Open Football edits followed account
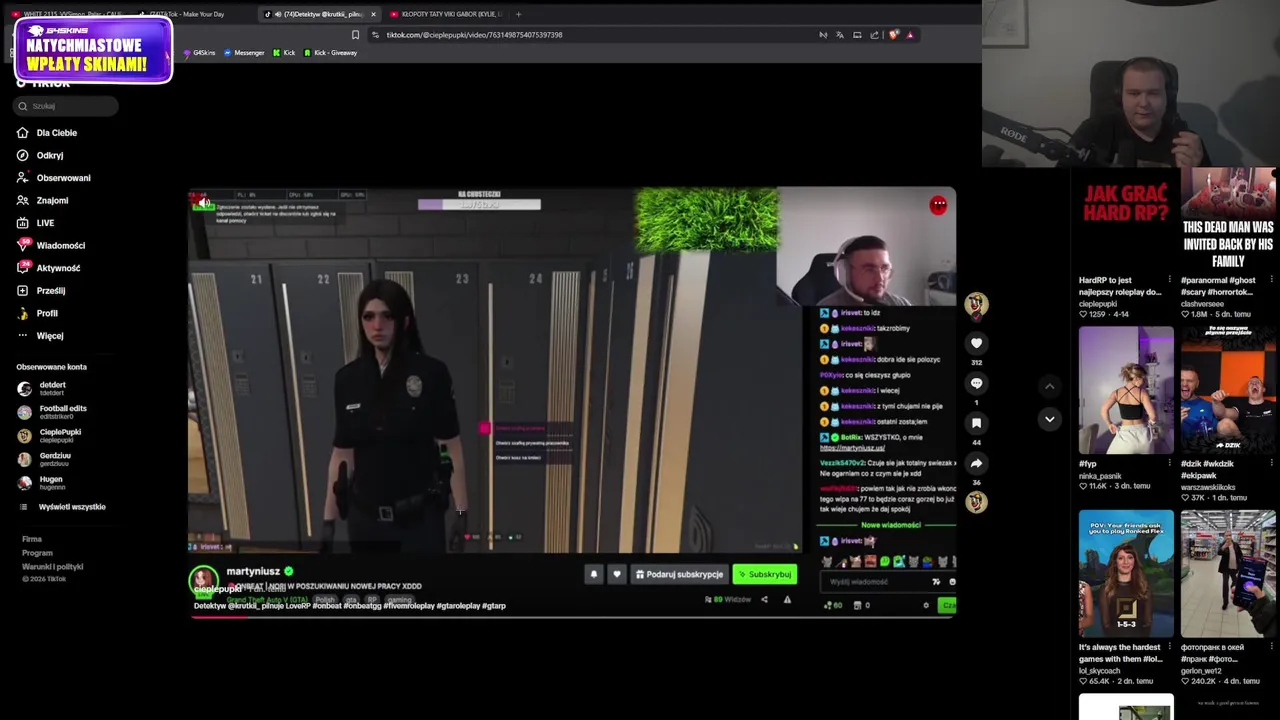 coord(52,412)
